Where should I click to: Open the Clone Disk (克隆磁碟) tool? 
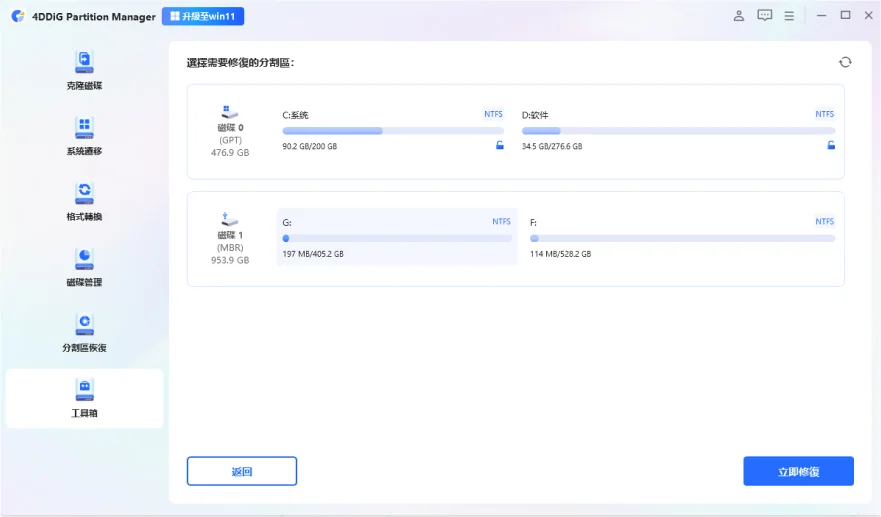(84, 70)
